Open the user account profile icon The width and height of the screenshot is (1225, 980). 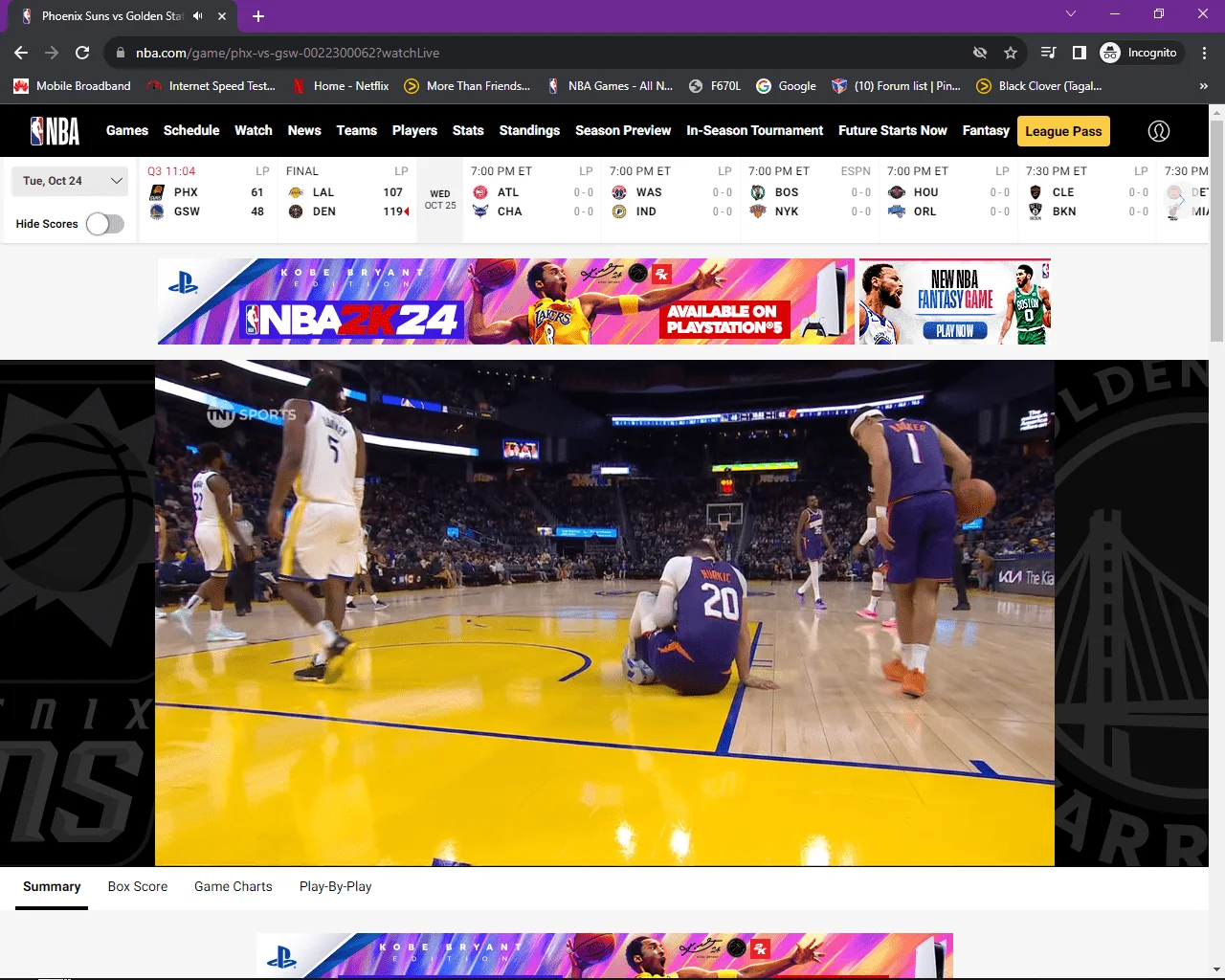(1158, 131)
